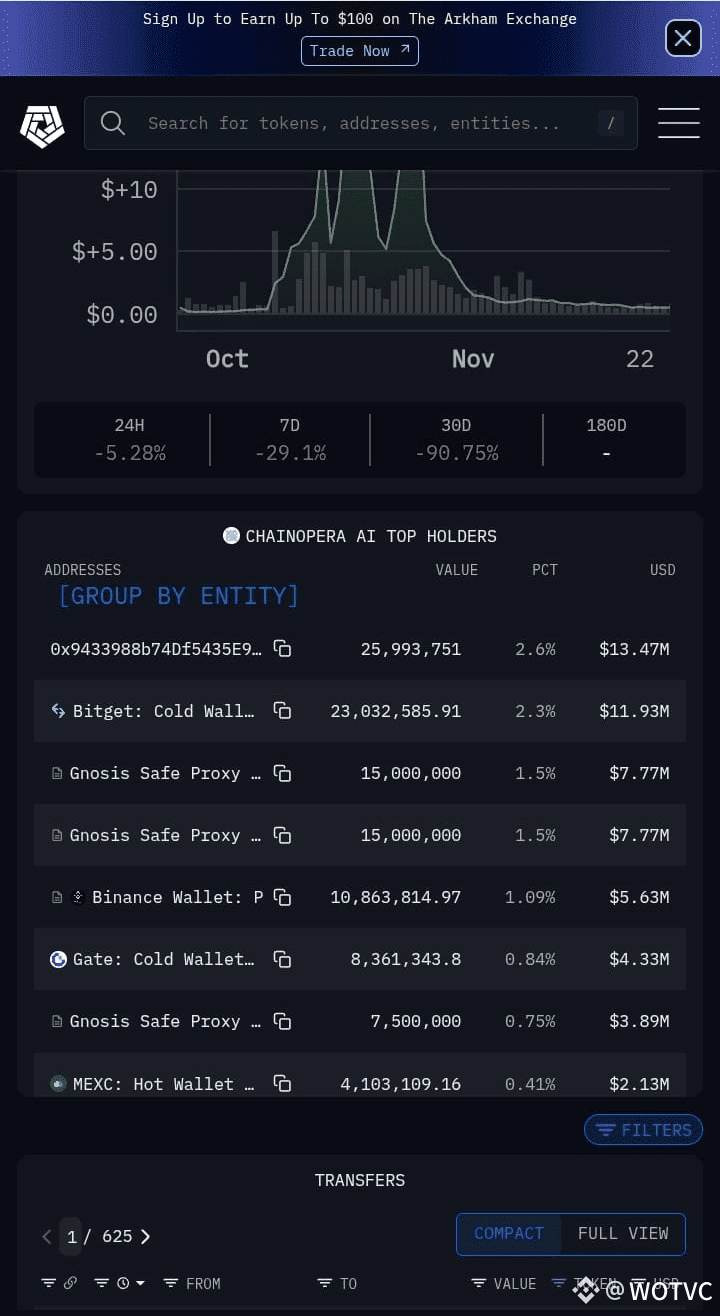
Task: Click the Trade Now button
Action: 360,51
